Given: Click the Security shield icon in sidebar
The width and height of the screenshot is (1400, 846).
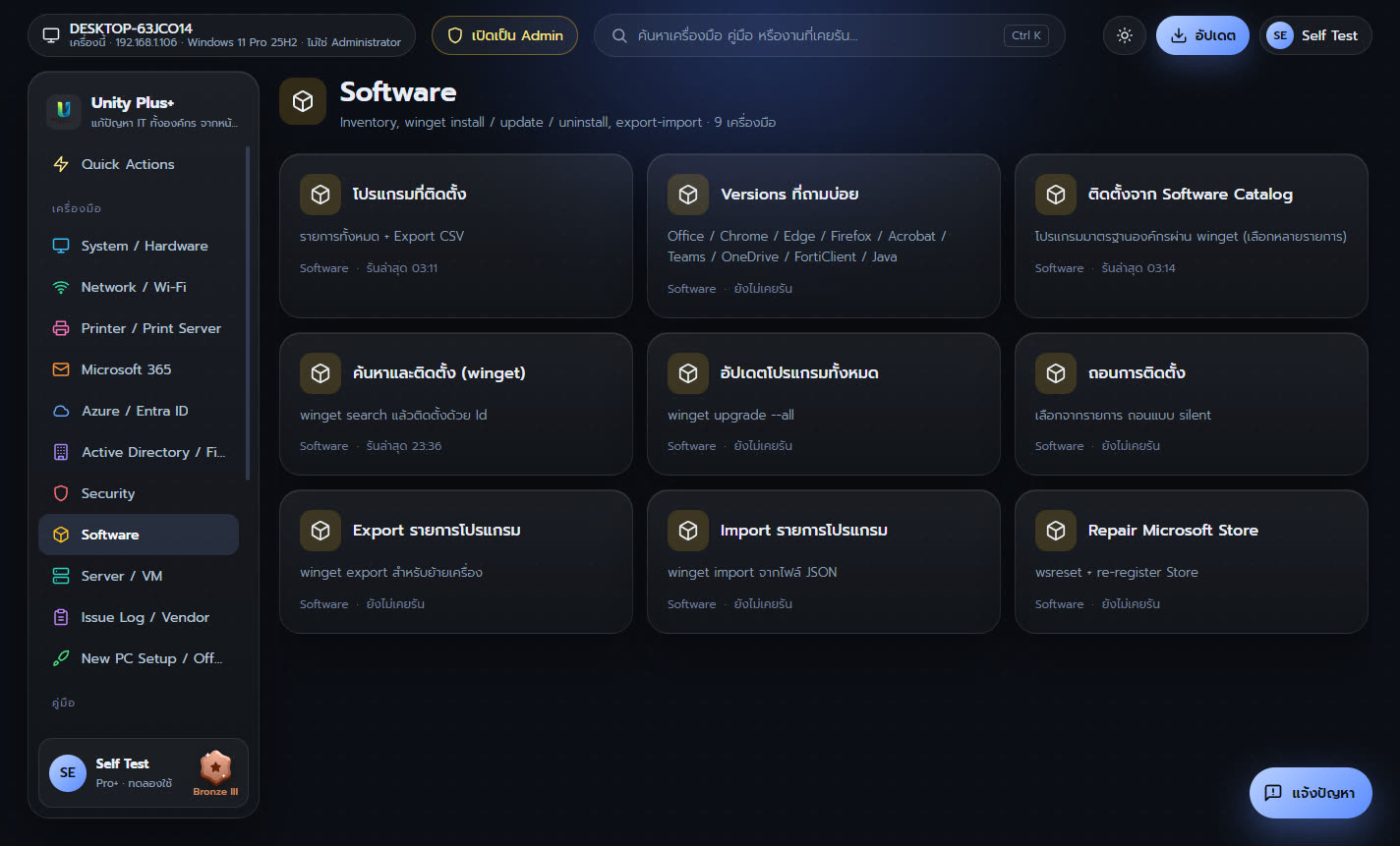Looking at the screenshot, I should pos(61,493).
